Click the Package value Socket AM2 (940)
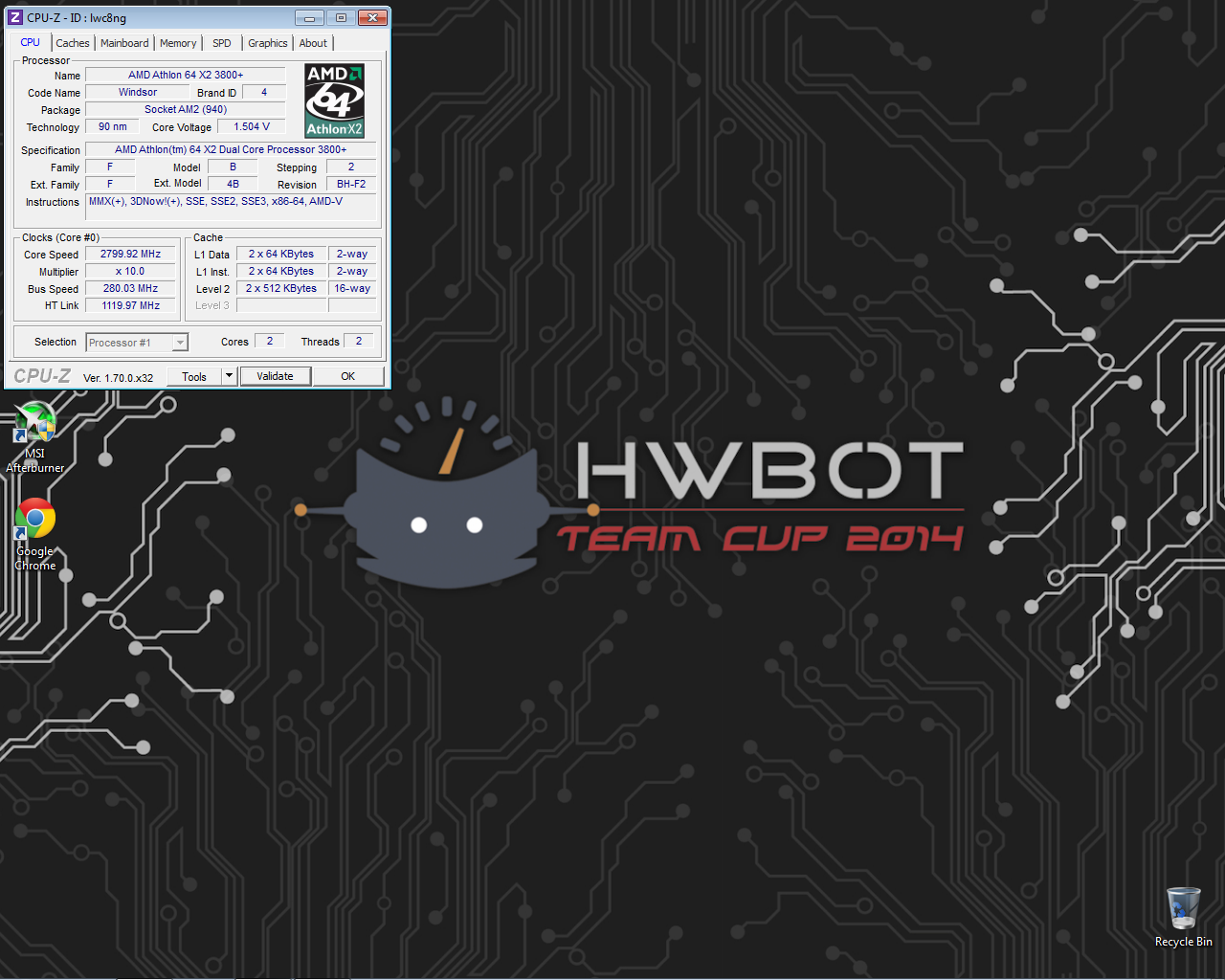 pos(186,109)
